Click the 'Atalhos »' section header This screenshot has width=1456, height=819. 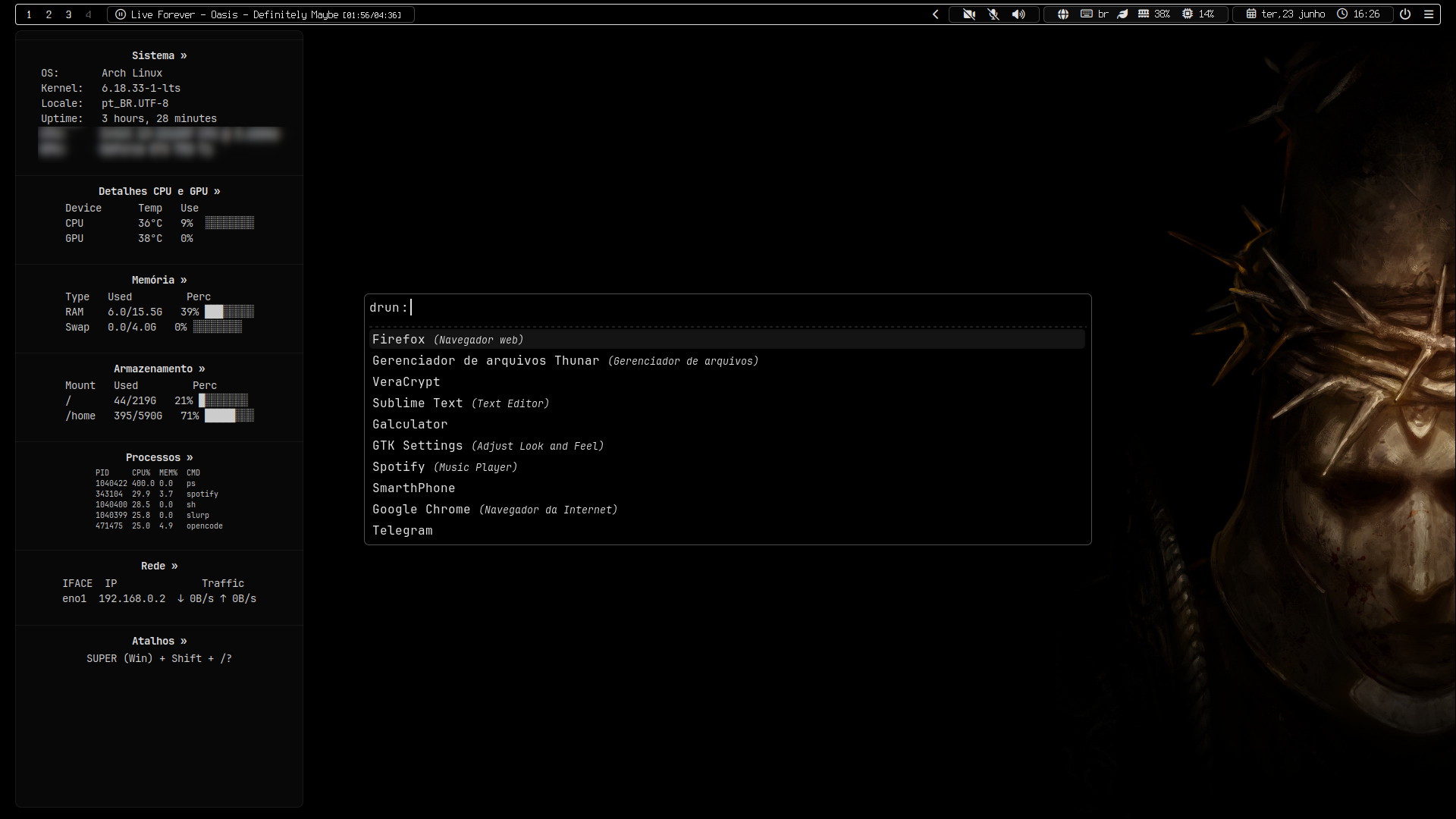(x=159, y=641)
